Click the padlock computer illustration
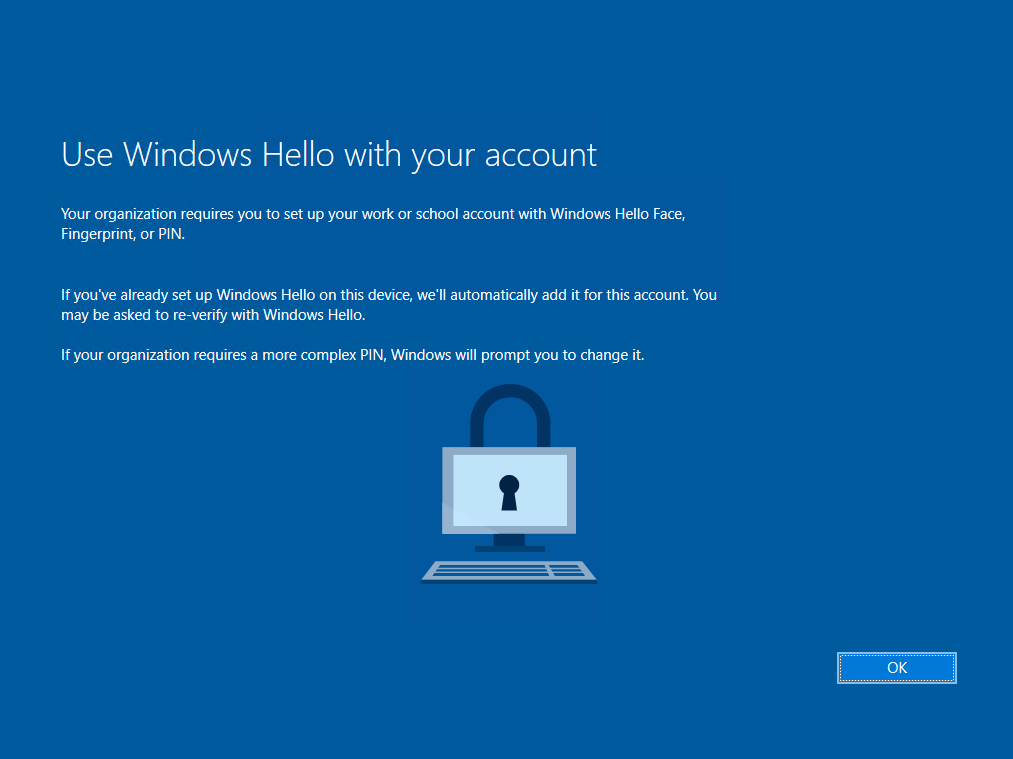The height and width of the screenshot is (759, 1013). click(509, 484)
